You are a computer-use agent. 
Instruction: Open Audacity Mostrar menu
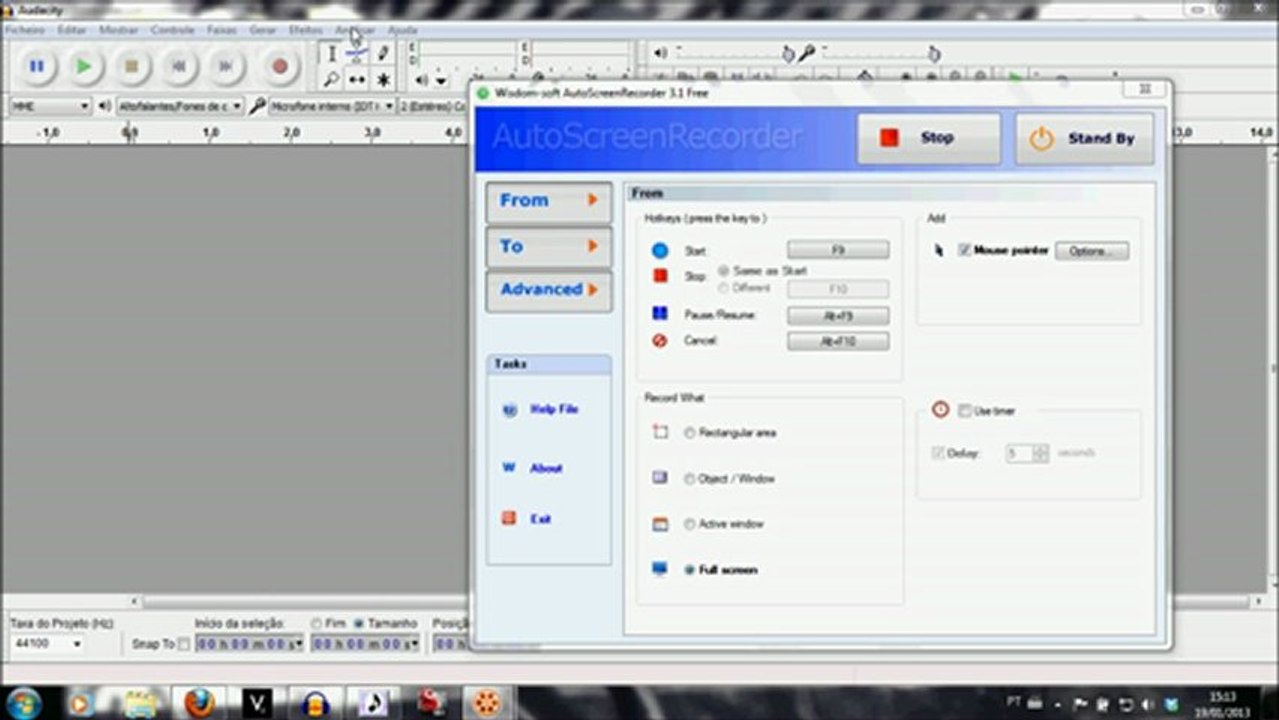(x=119, y=30)
